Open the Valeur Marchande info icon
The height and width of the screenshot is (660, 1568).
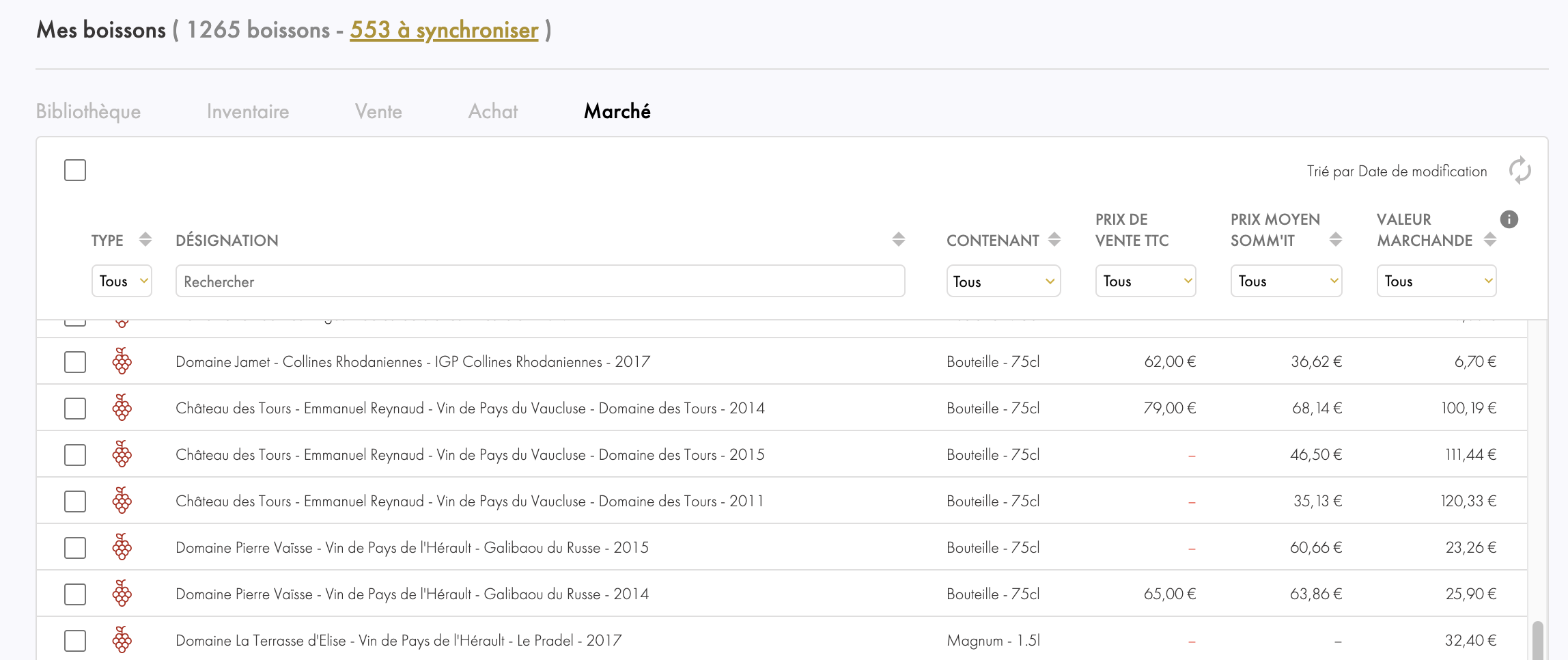pos(1509,219)
